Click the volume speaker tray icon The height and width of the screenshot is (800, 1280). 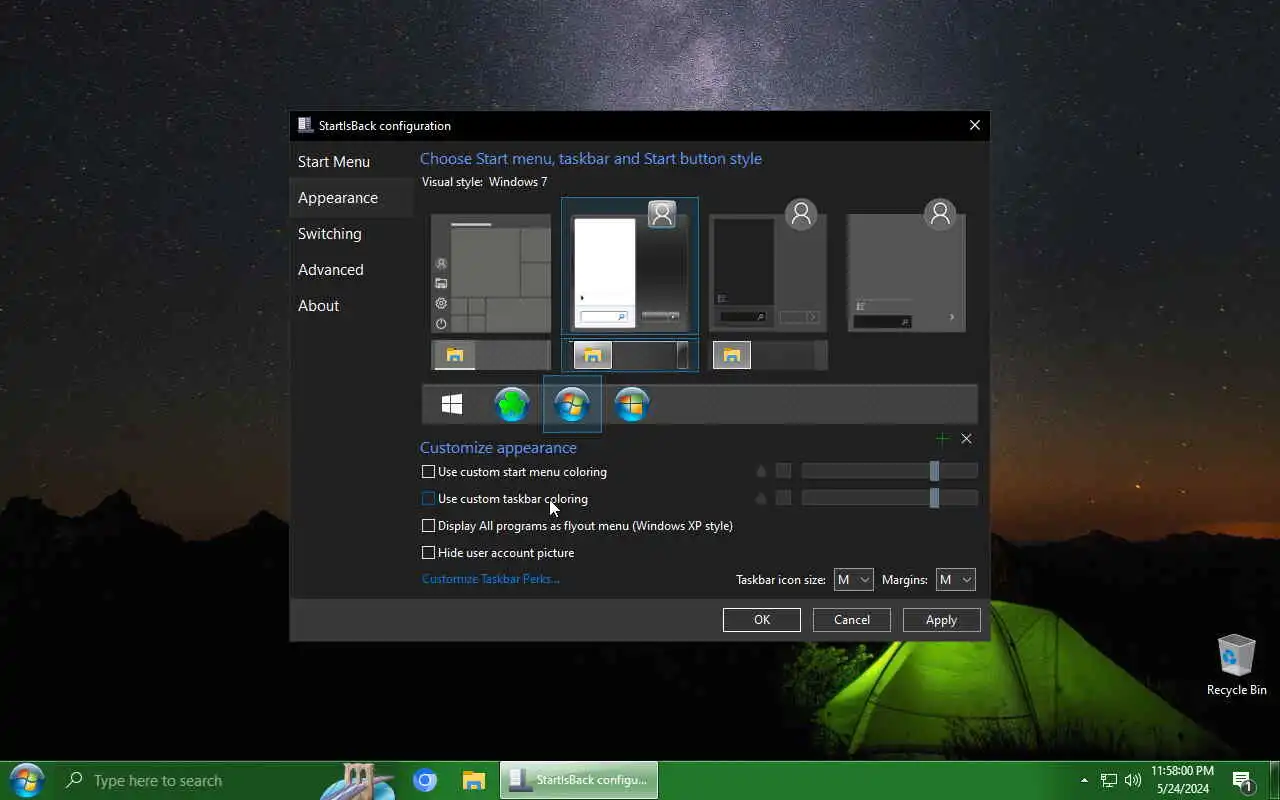pos(1133,780)
